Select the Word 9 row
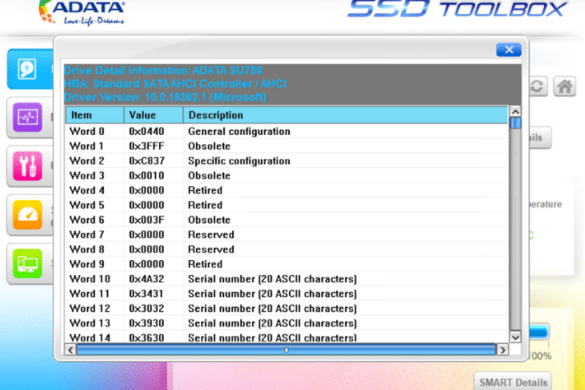 coord(287,264)
